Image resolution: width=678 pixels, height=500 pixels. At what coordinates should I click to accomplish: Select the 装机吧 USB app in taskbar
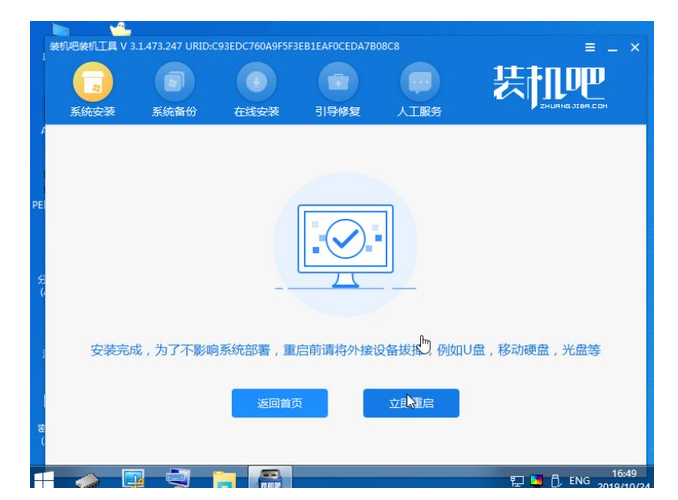[x=270, y=477]
